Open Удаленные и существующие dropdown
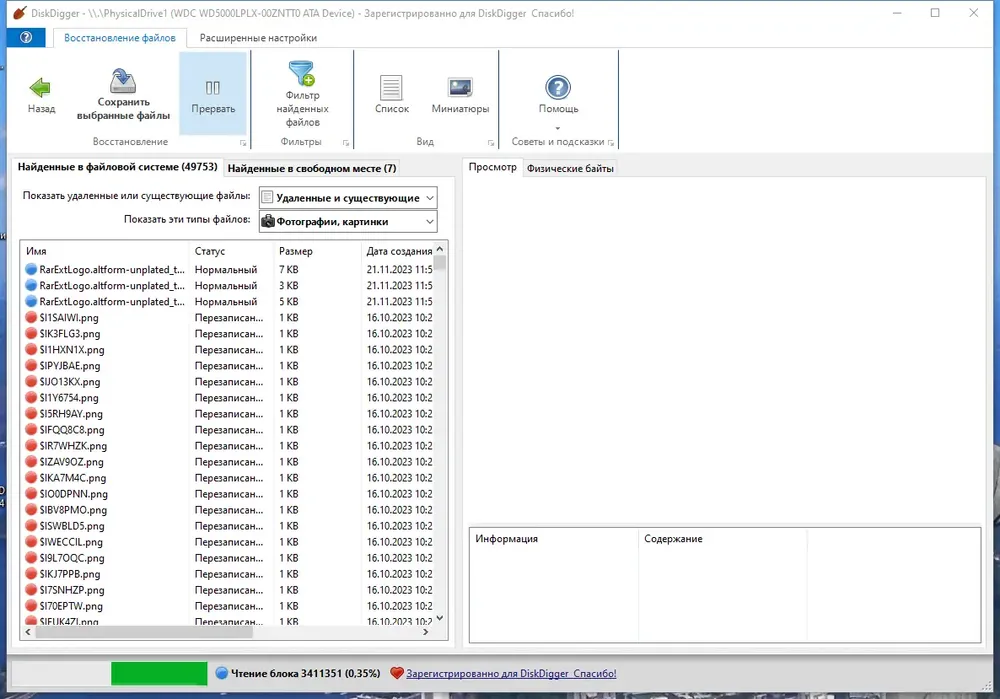The height and width of the screenshot is (699, 1000). pos(348,198)
